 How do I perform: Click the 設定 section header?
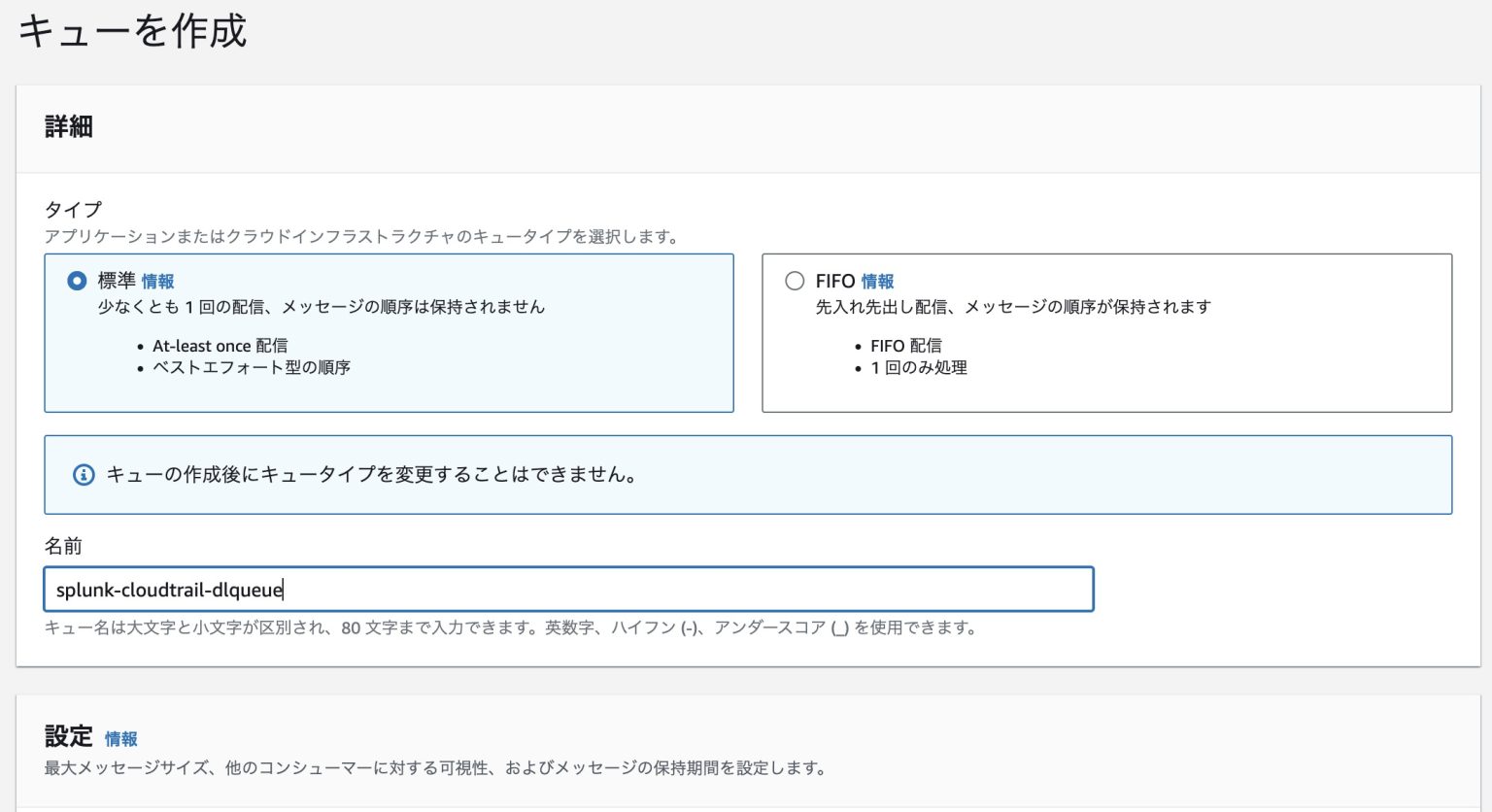[x=68, y=736]
